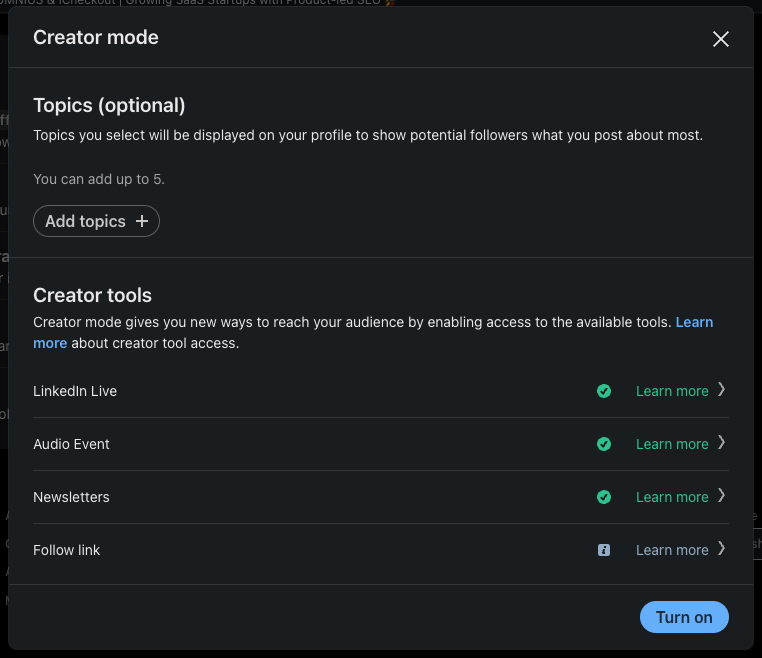Click the 'You can add up to 5.' text
Image resolution: width=762 pixels, height=658 pixels.
pos(99,179)
